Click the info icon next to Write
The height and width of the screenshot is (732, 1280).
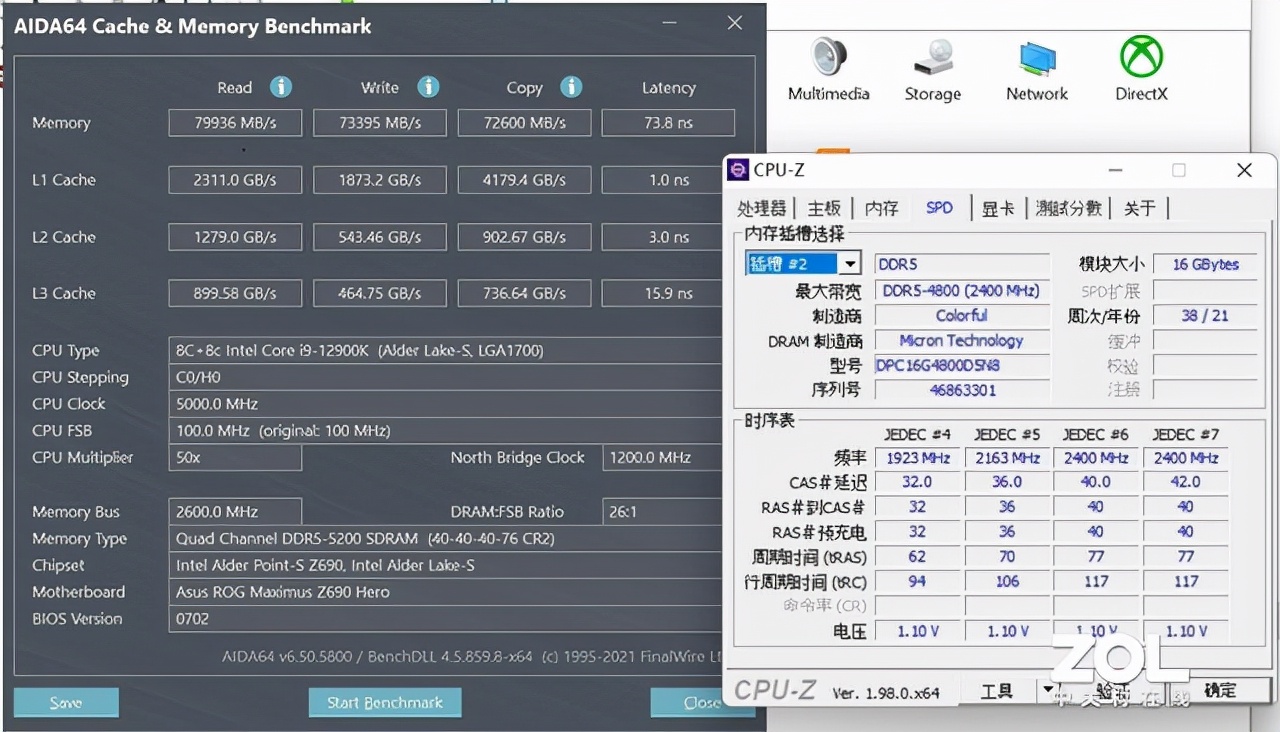[x=428, y=87]
